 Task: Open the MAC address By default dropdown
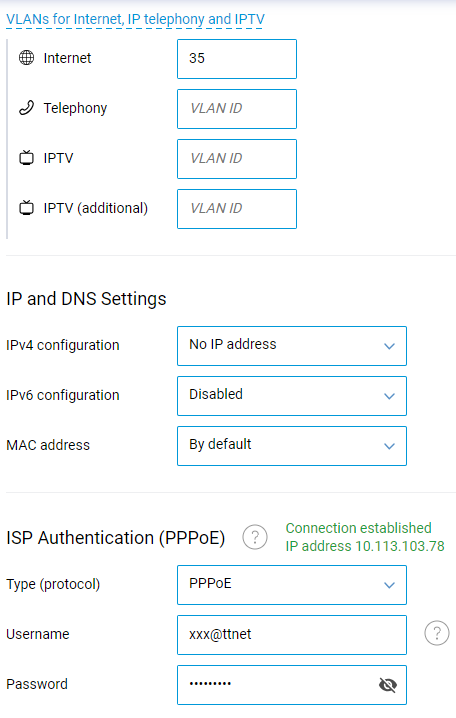[292, 446]
